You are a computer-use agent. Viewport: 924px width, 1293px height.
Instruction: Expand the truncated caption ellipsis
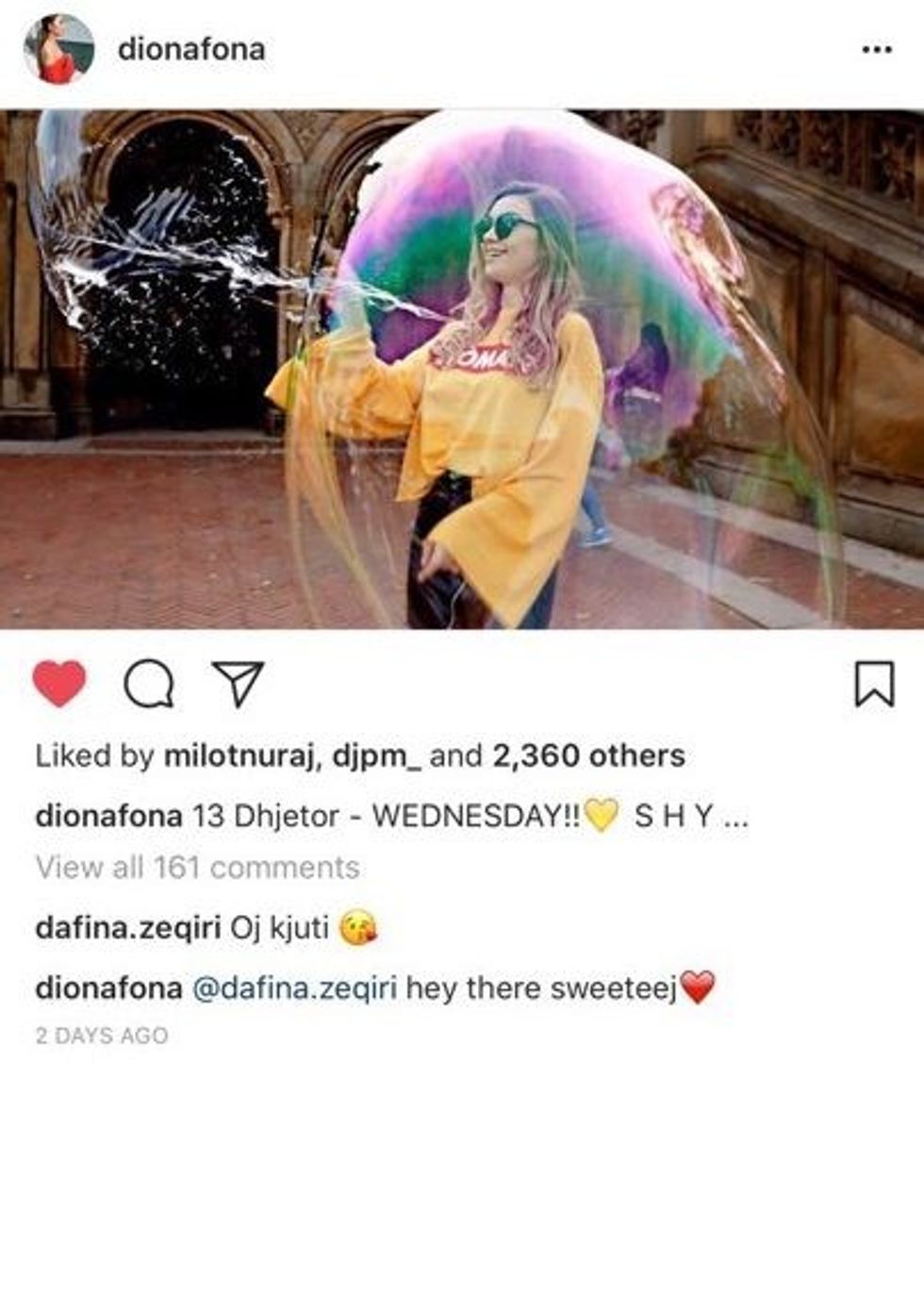735,815
